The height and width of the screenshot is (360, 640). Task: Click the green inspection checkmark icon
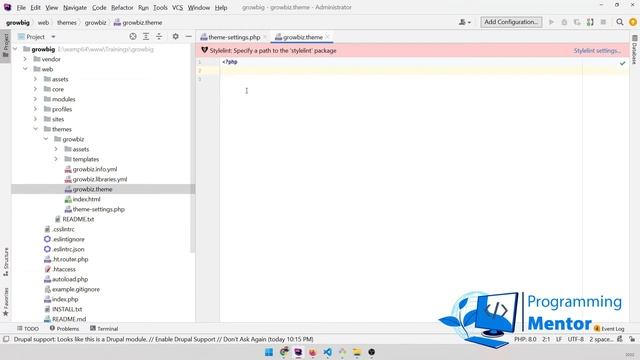(622, 63)
